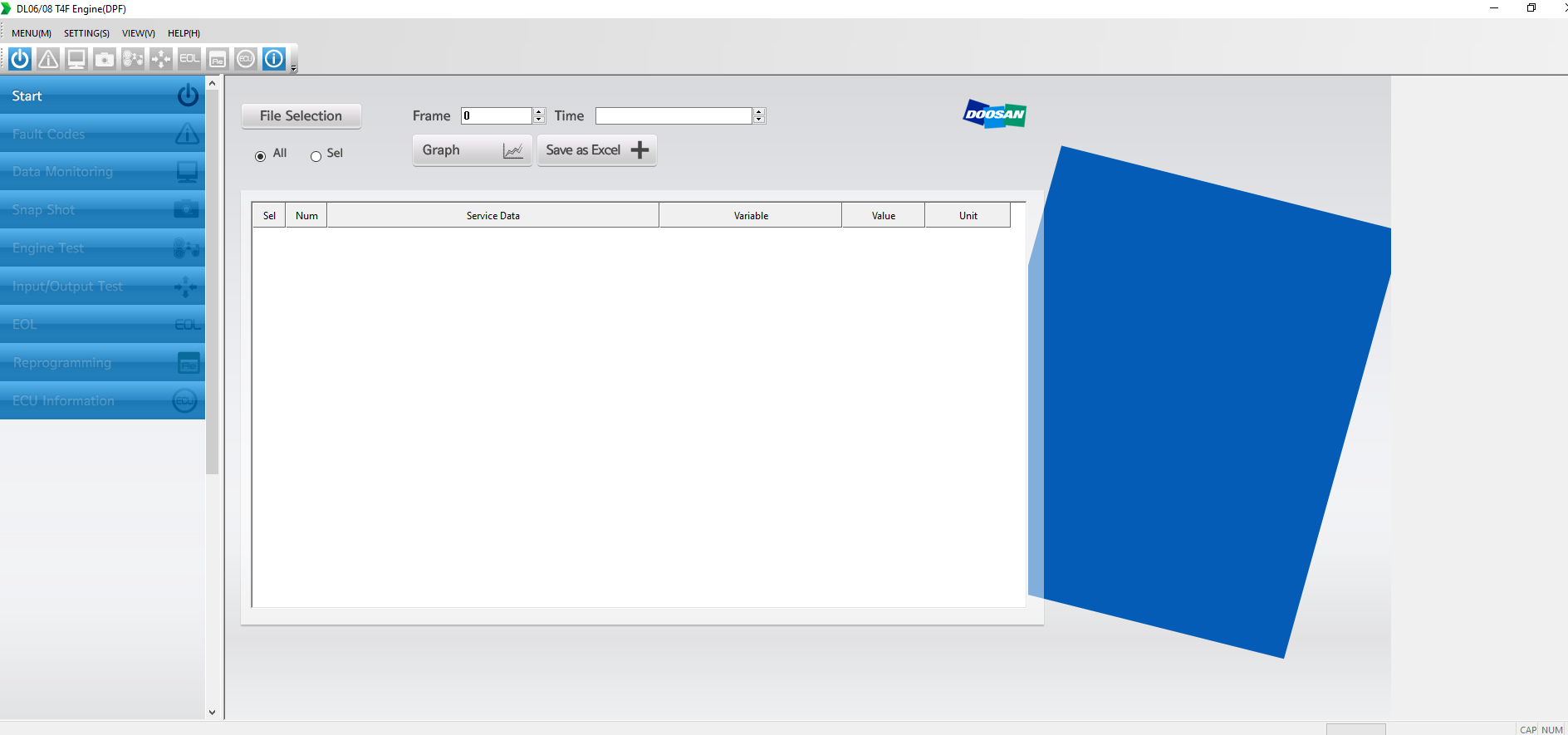Click the Start sidebar button
This screenshot has height=735, width=1568.
(102, 96)
